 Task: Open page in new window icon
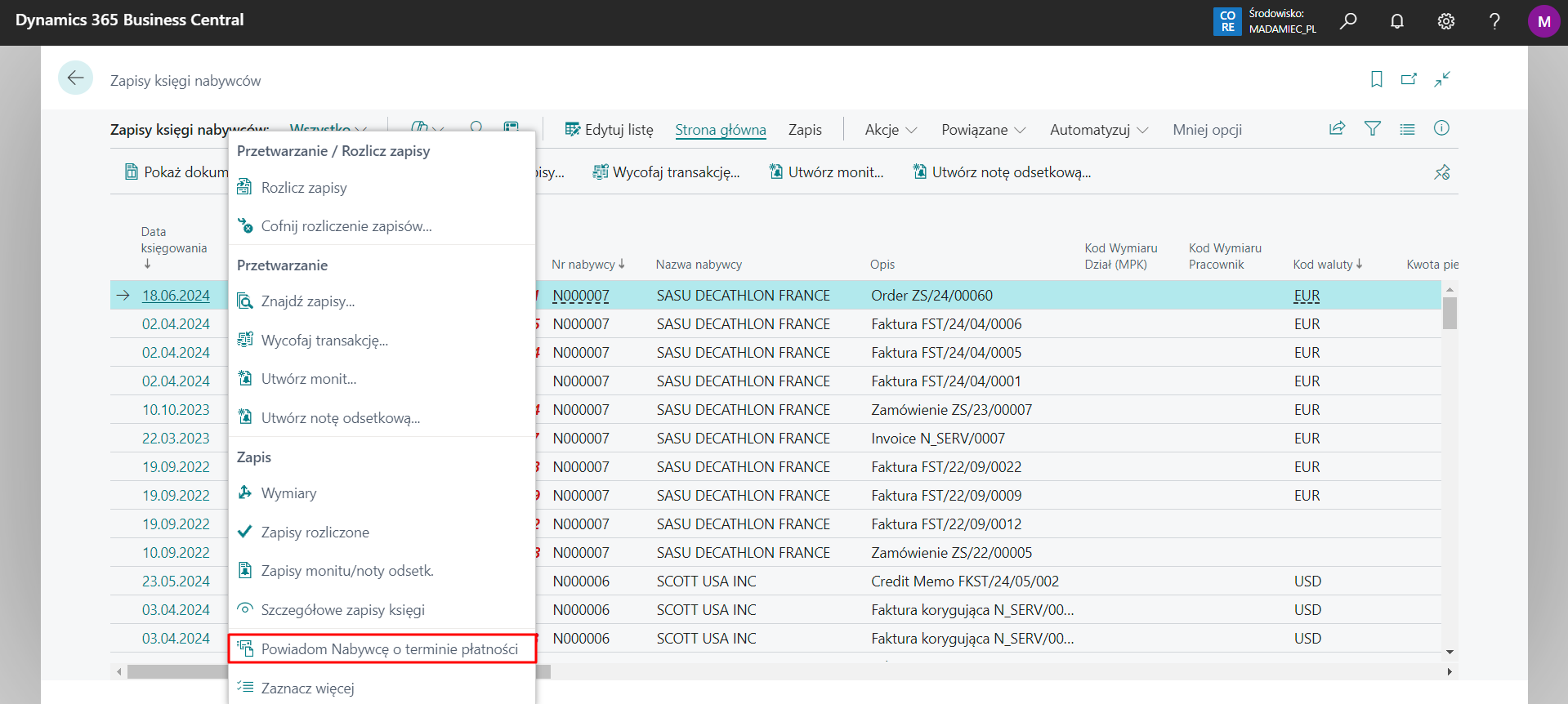(1409, 79)
